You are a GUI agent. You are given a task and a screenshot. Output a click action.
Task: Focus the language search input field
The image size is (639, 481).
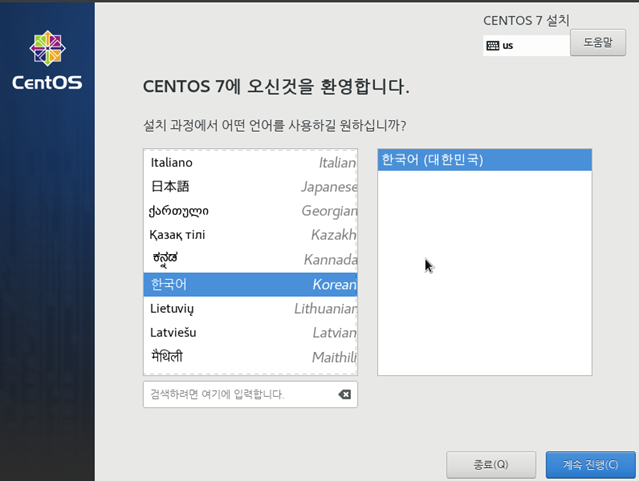pyautogui.click(x=250, y=394)
